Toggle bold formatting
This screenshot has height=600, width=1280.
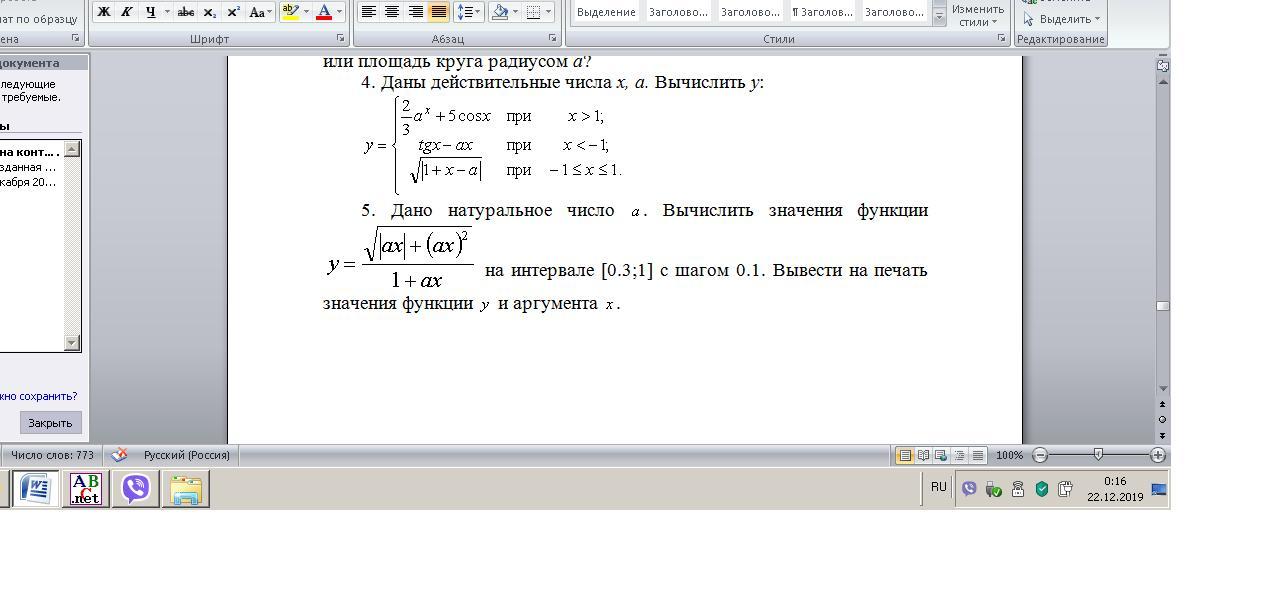click(x=103, y=12)
